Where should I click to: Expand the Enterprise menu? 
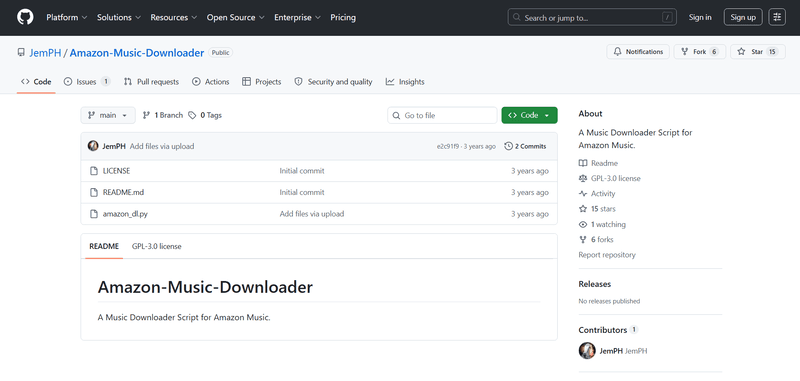(x=297, y=17)
